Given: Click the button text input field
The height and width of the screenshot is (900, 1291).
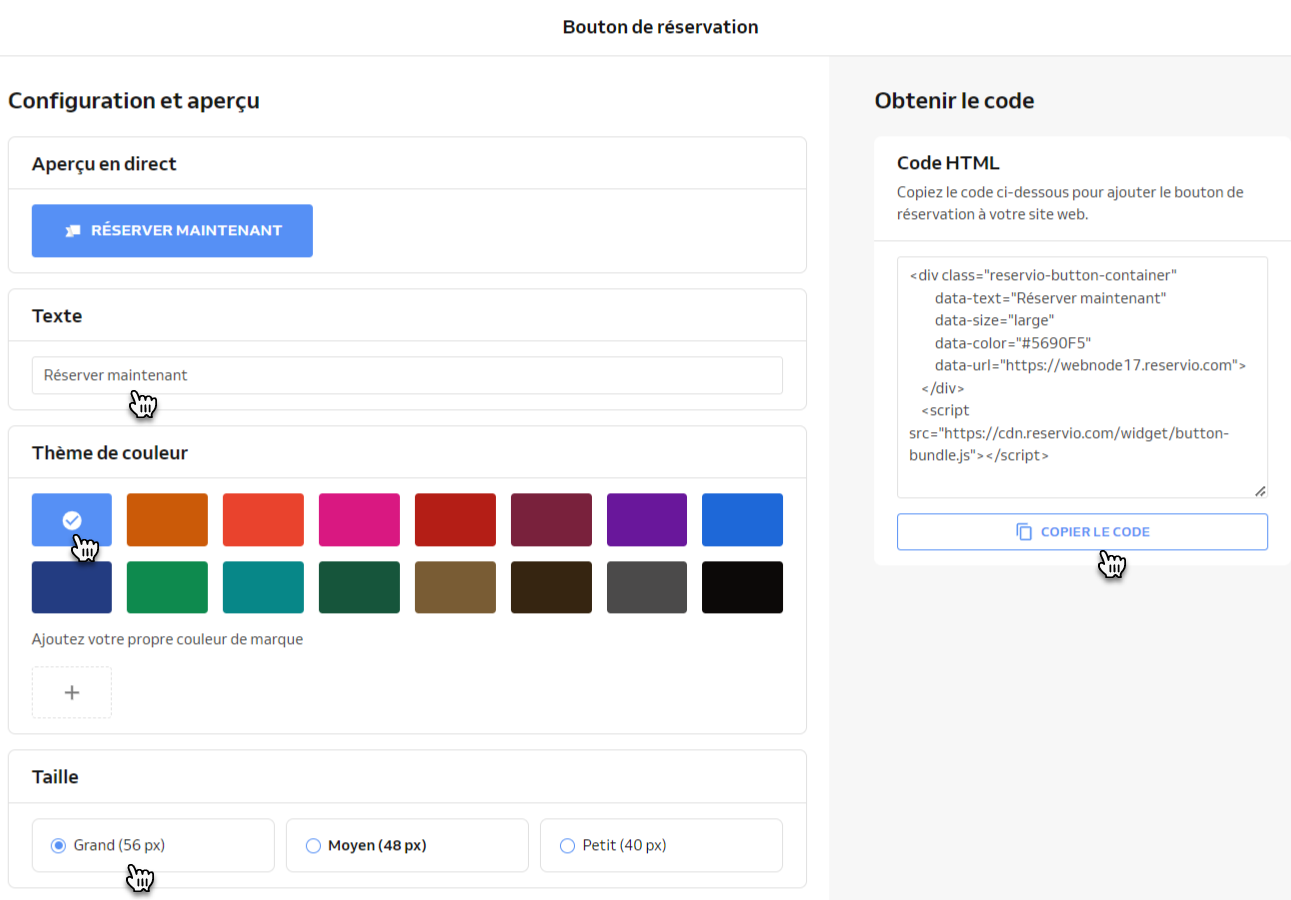Looking at the screenshot, I should tap(407, 376).
